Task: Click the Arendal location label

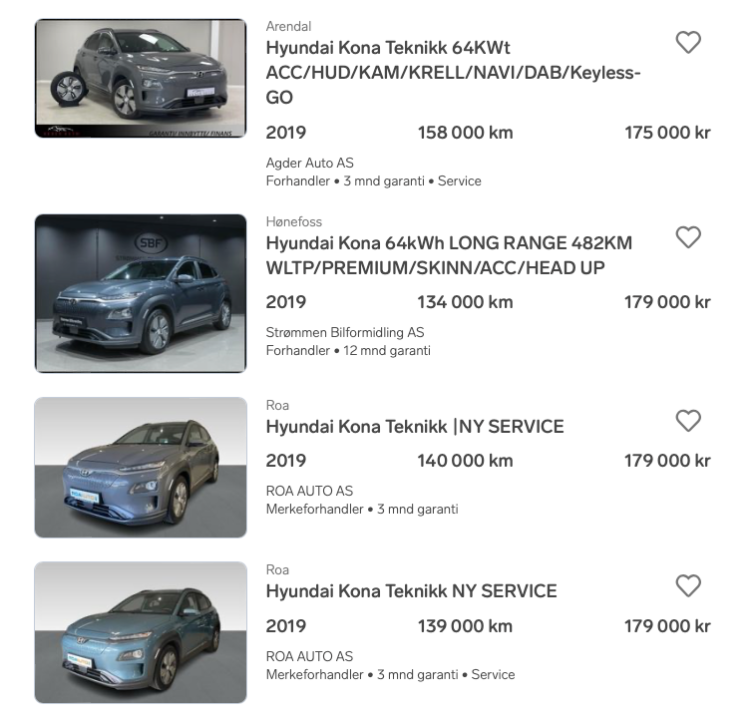Action: [288, 26]
